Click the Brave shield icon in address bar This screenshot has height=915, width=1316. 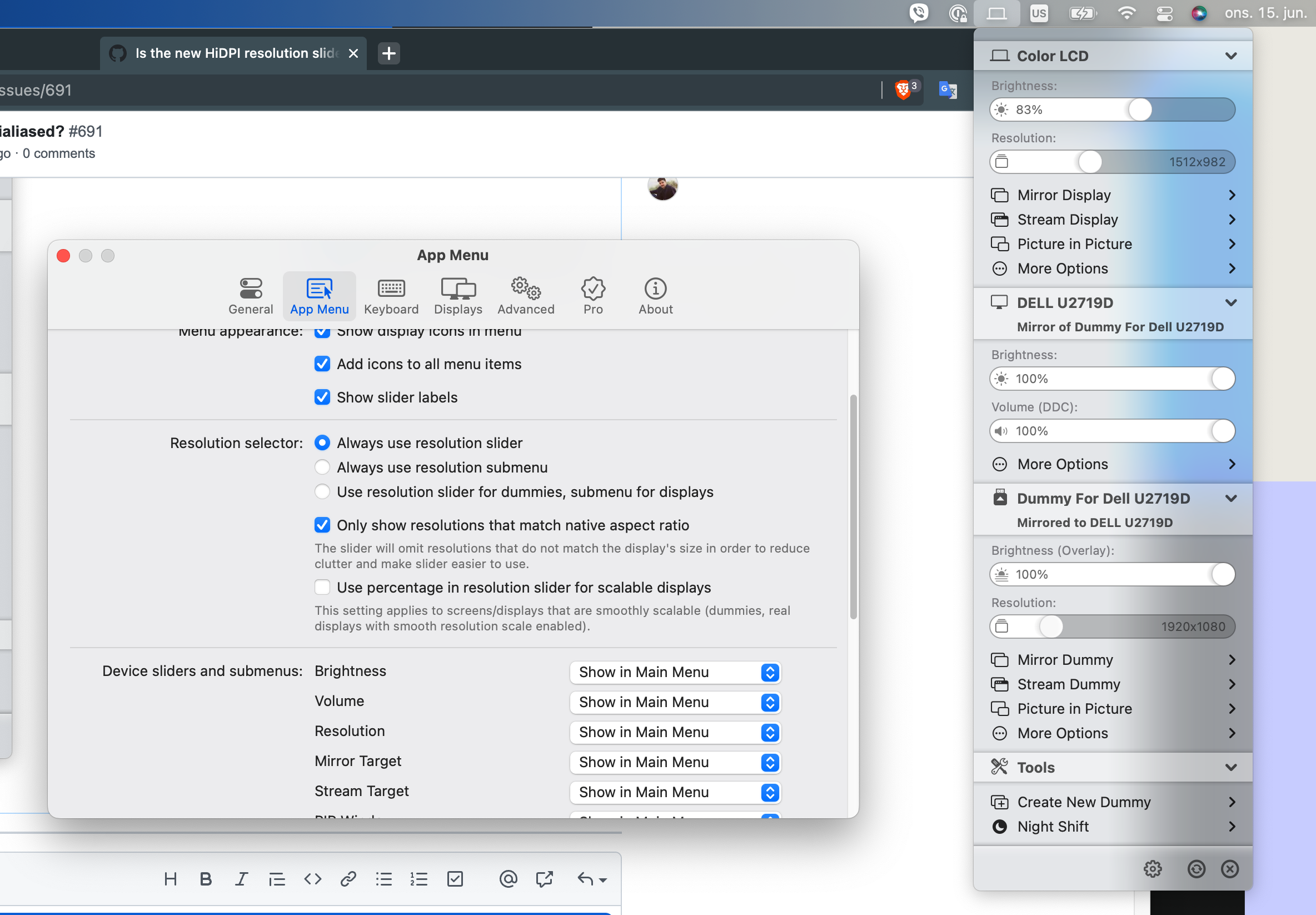pyautogui.click(x=903, y=90)
